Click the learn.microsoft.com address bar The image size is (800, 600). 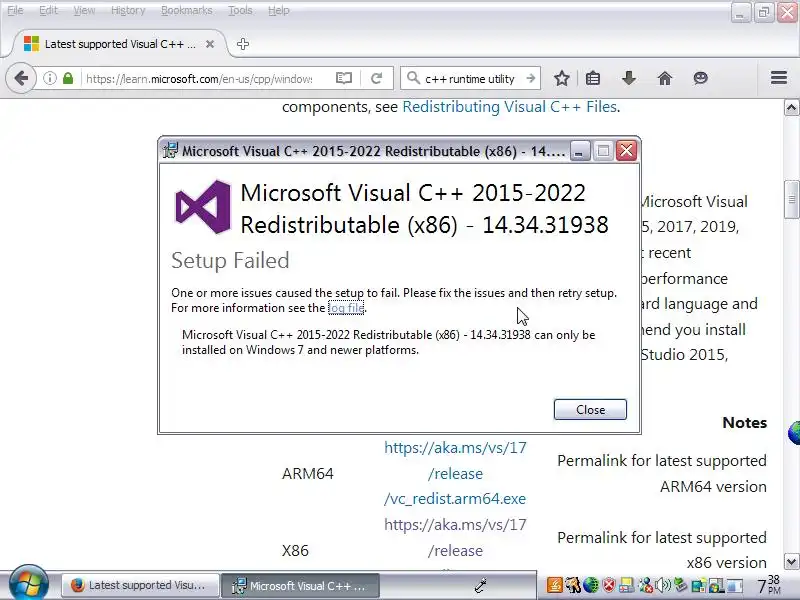click(x=199, y=79)
